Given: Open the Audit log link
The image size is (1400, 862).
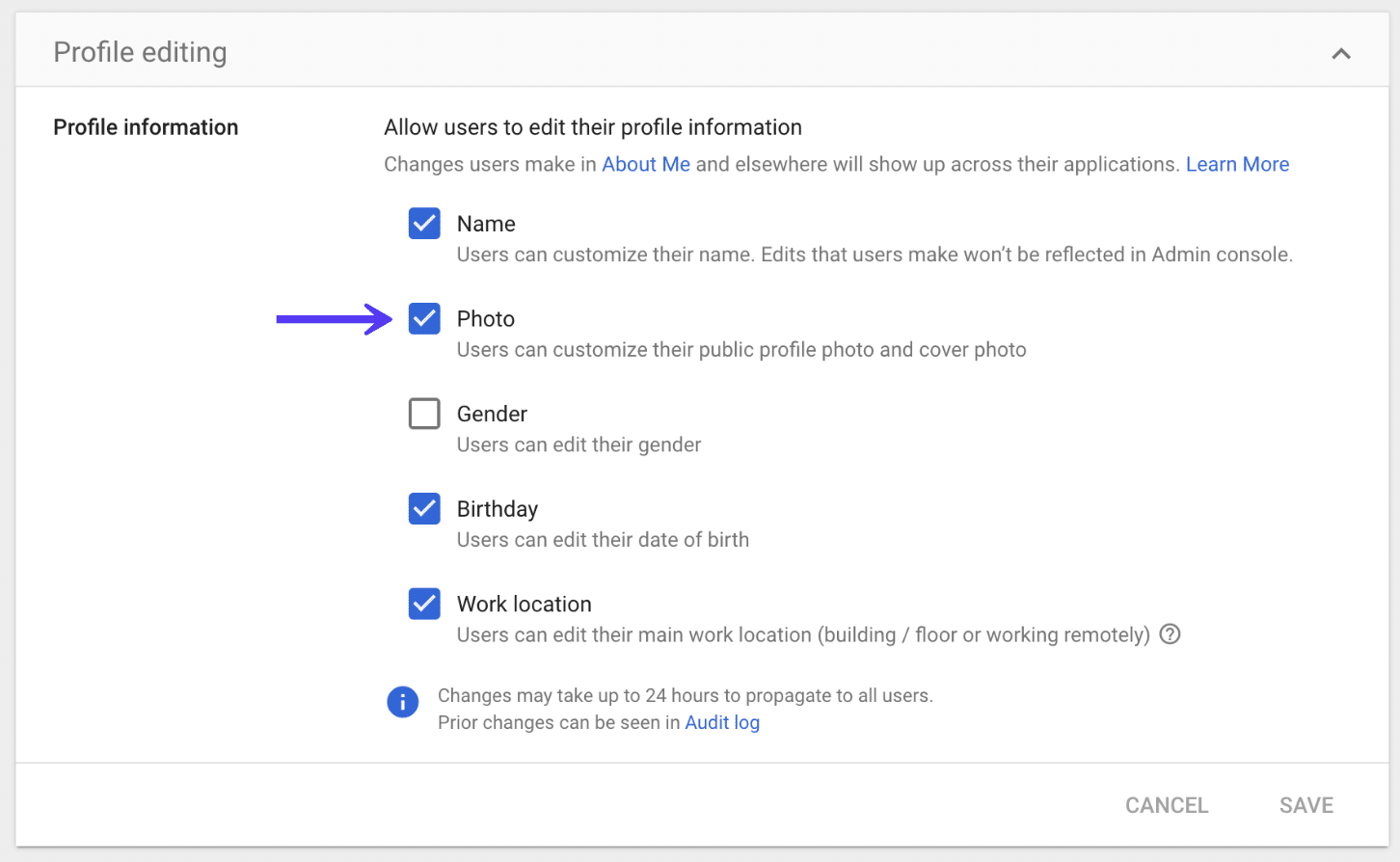Looking at the screenshot, I should point(721,722).
